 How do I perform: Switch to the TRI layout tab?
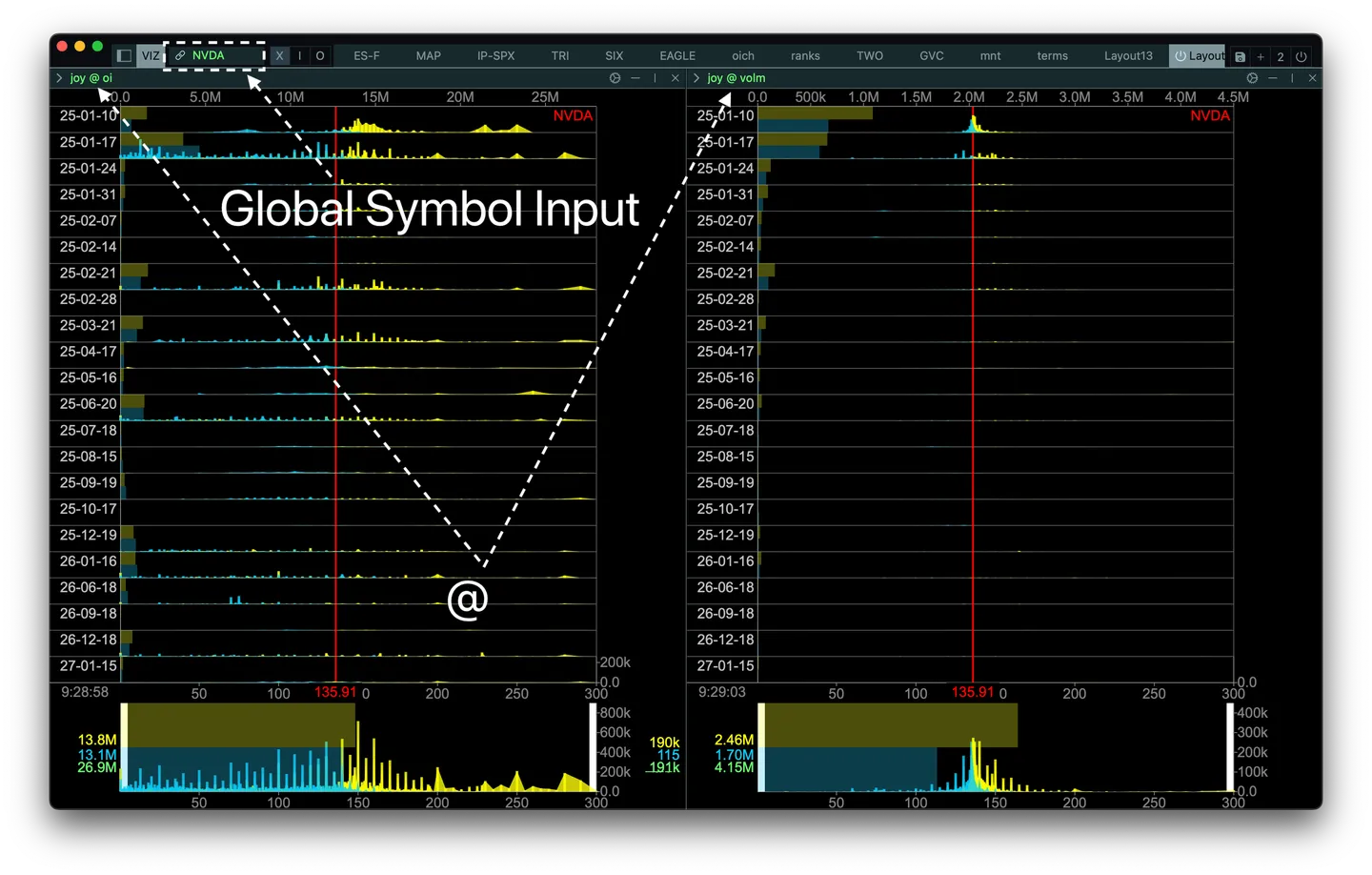(560, 56)
